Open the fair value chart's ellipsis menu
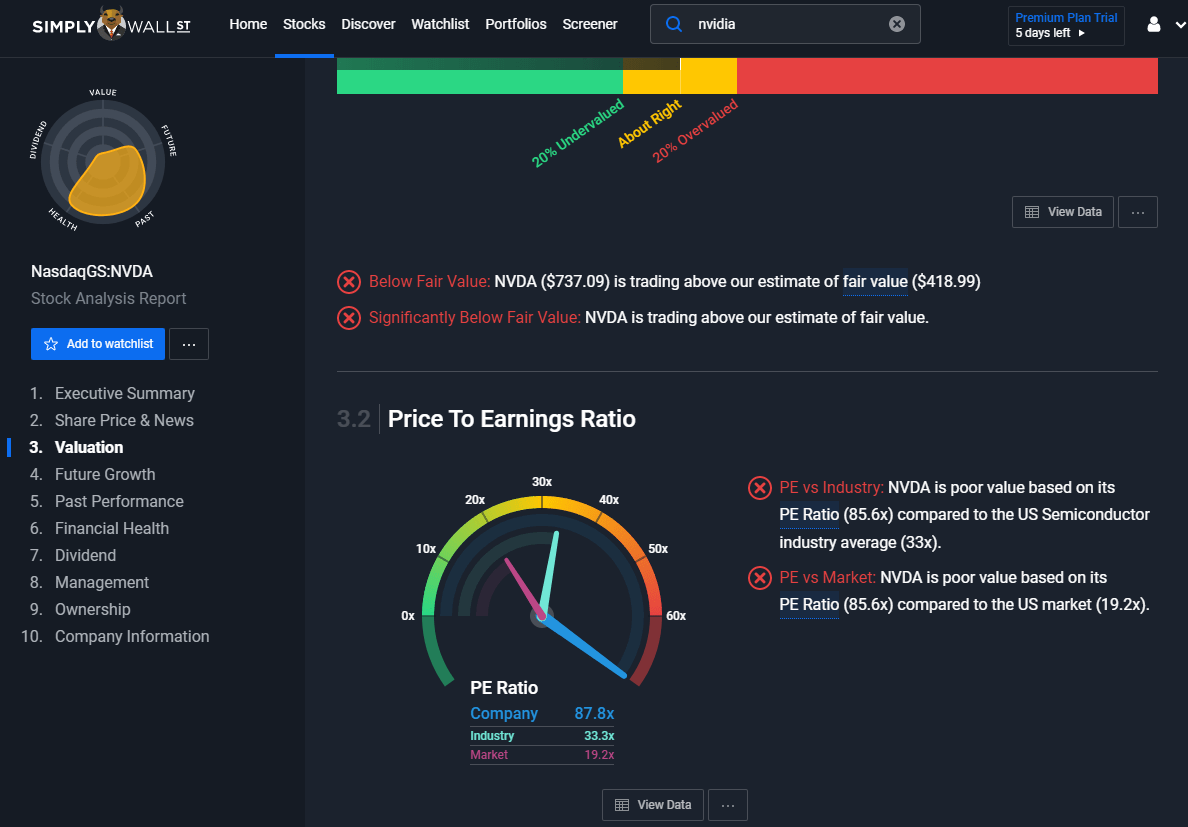This screenshot has height=827, width=1188. (1138, 212)
